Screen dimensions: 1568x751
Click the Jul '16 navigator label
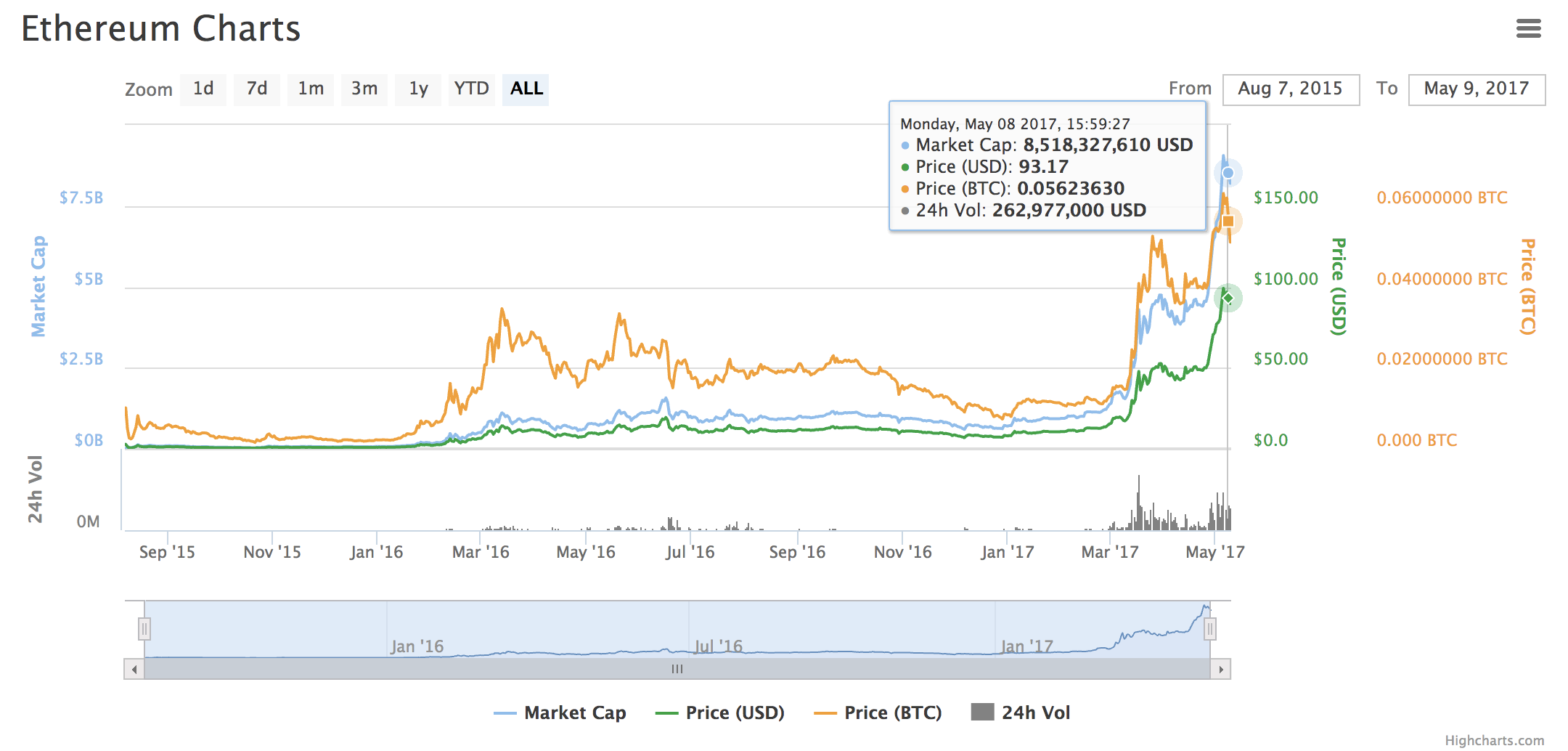pyautogui.click(x=718, y=646)
